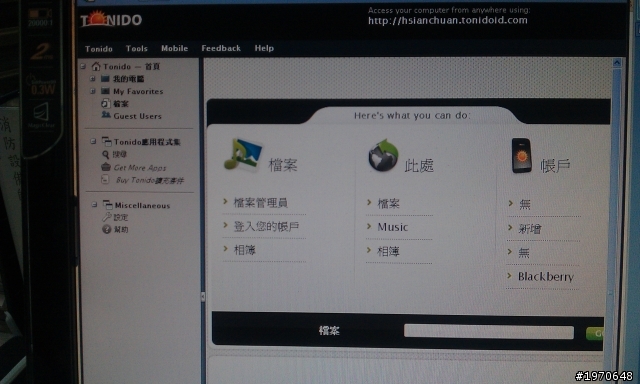Image resolution: width=640 pixels, height=384 pixels.
Task: Open the Blackberry link
Action: tap(546, 277)
